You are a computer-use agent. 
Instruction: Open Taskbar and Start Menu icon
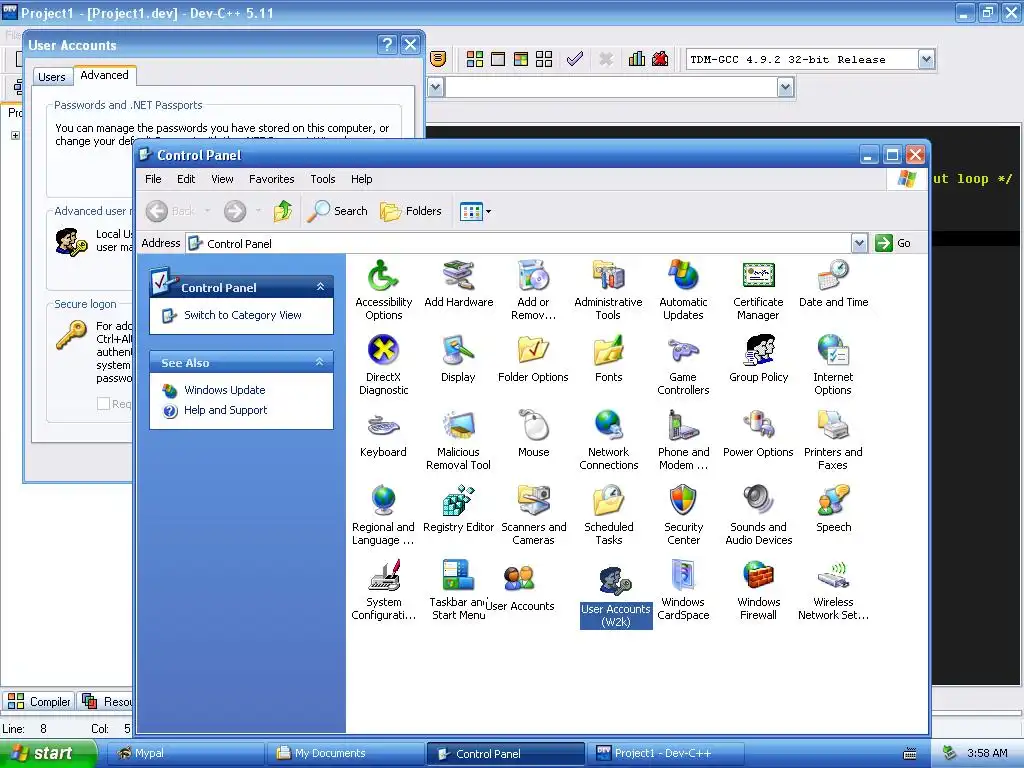(x=458, y=590)
